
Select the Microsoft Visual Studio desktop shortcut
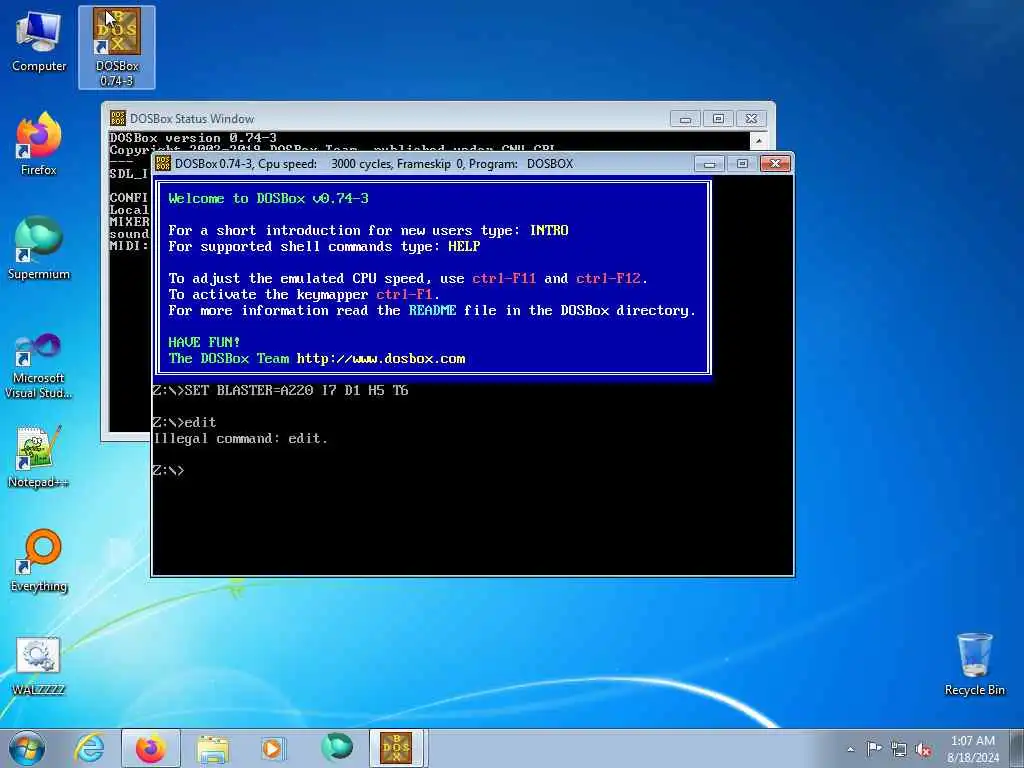coord(39,366)
